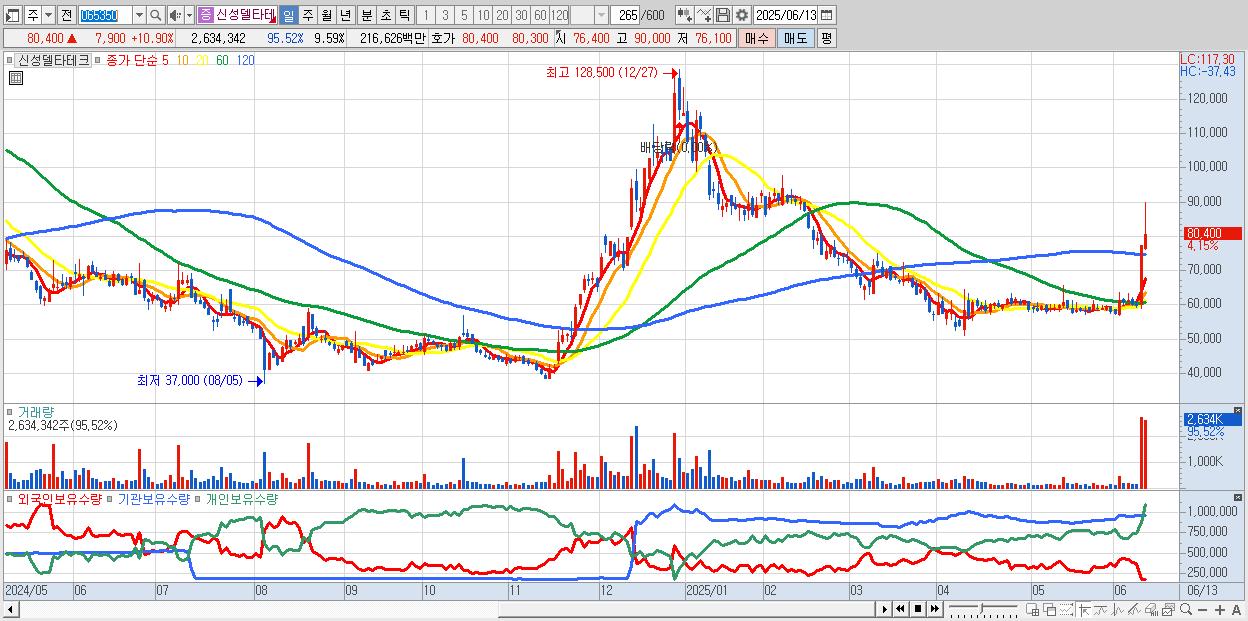Screen dimensions: 1248x621
Task: Open the 주 dropdown arrow next to the layout icon
Action: 49,15
